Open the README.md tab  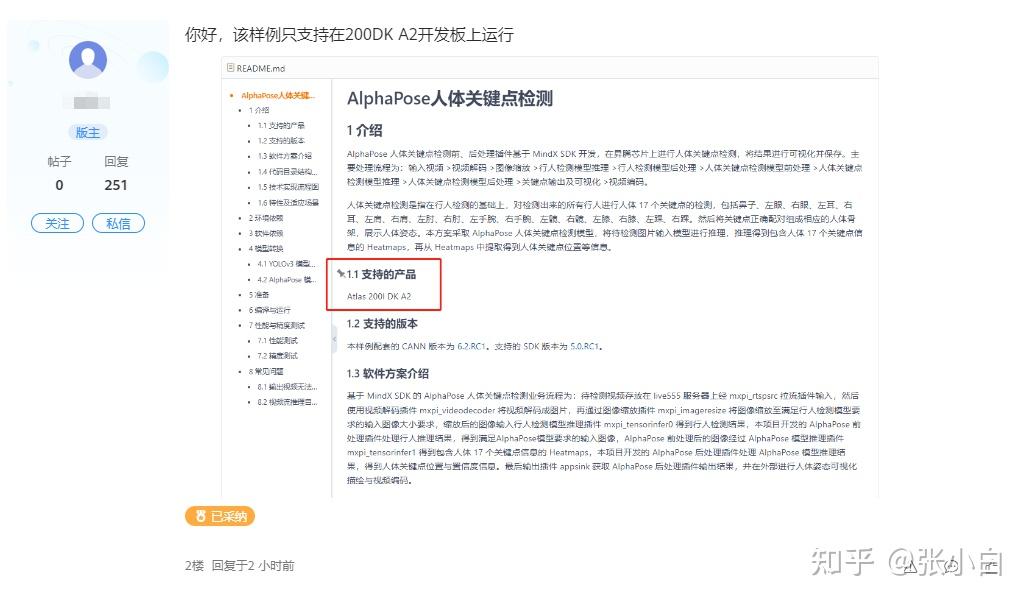tap(258, 68)
